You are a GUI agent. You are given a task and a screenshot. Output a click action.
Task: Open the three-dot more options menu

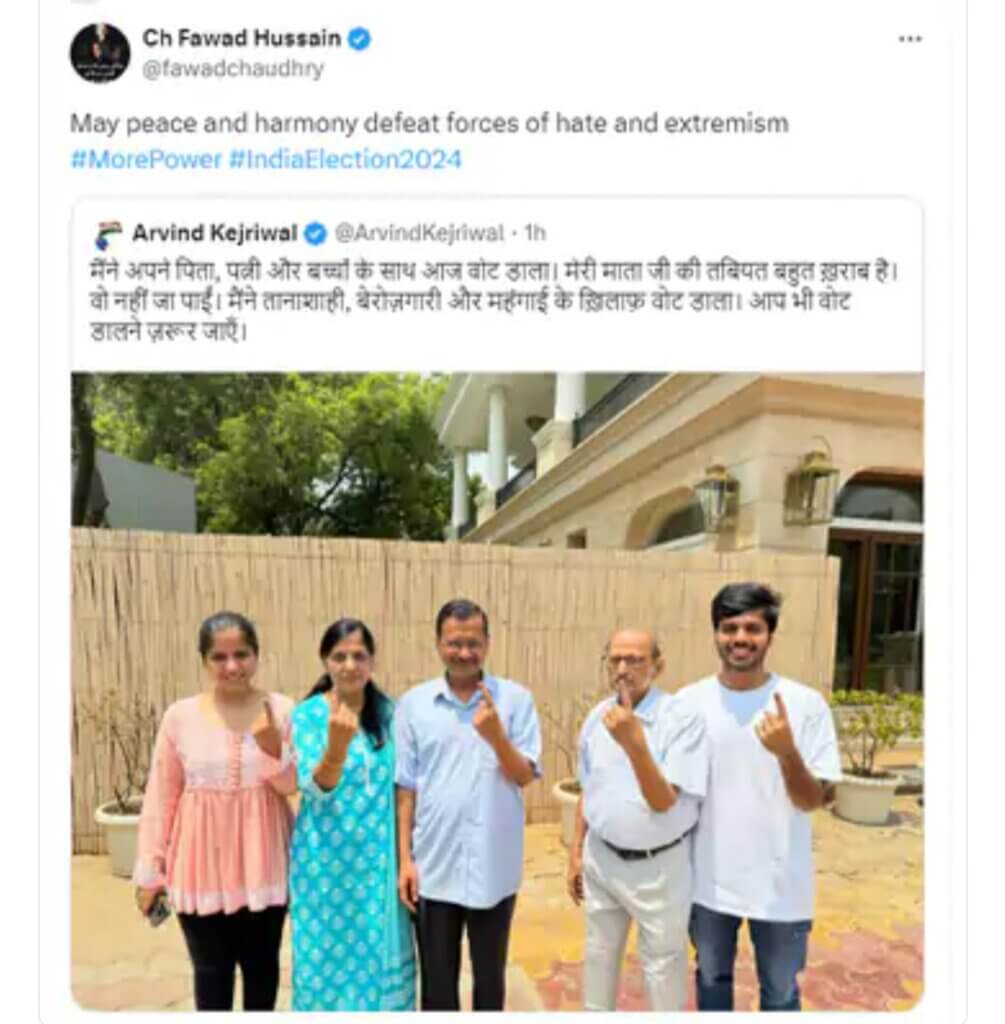(910, 39)
